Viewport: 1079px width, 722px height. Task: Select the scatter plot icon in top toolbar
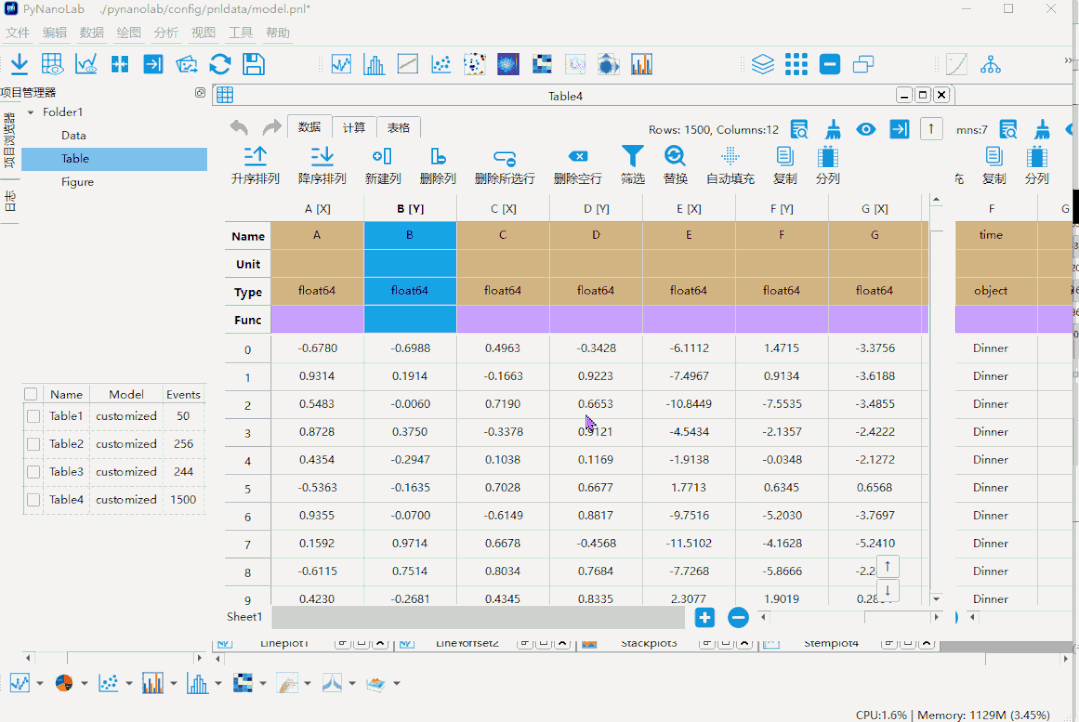pos(441,64)
